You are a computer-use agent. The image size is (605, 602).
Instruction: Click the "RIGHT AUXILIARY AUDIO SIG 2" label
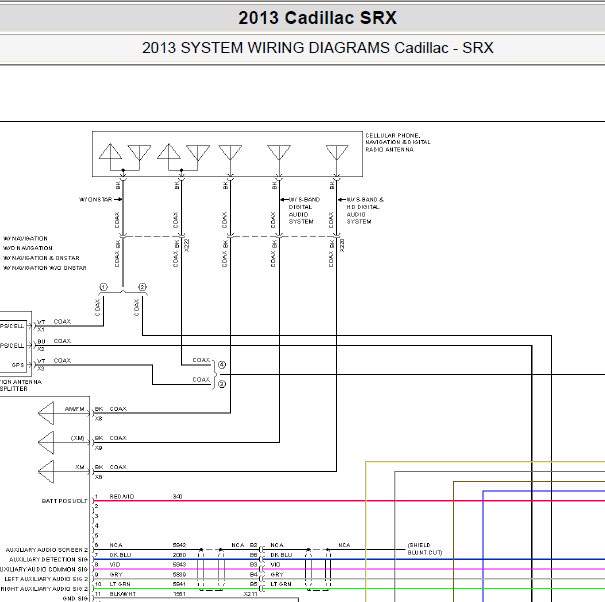pos(44,589)
